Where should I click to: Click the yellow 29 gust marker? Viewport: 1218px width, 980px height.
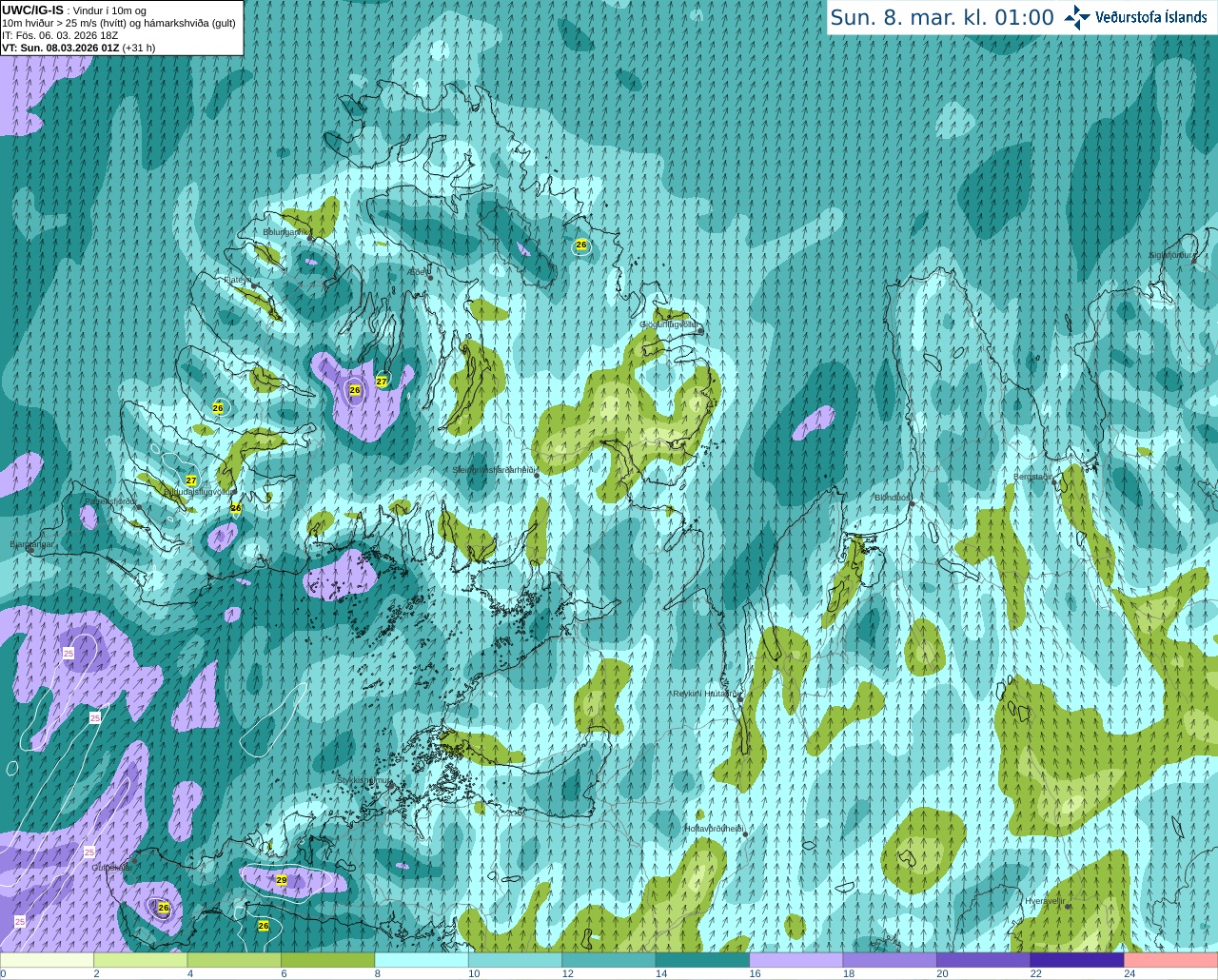(282, 880)
